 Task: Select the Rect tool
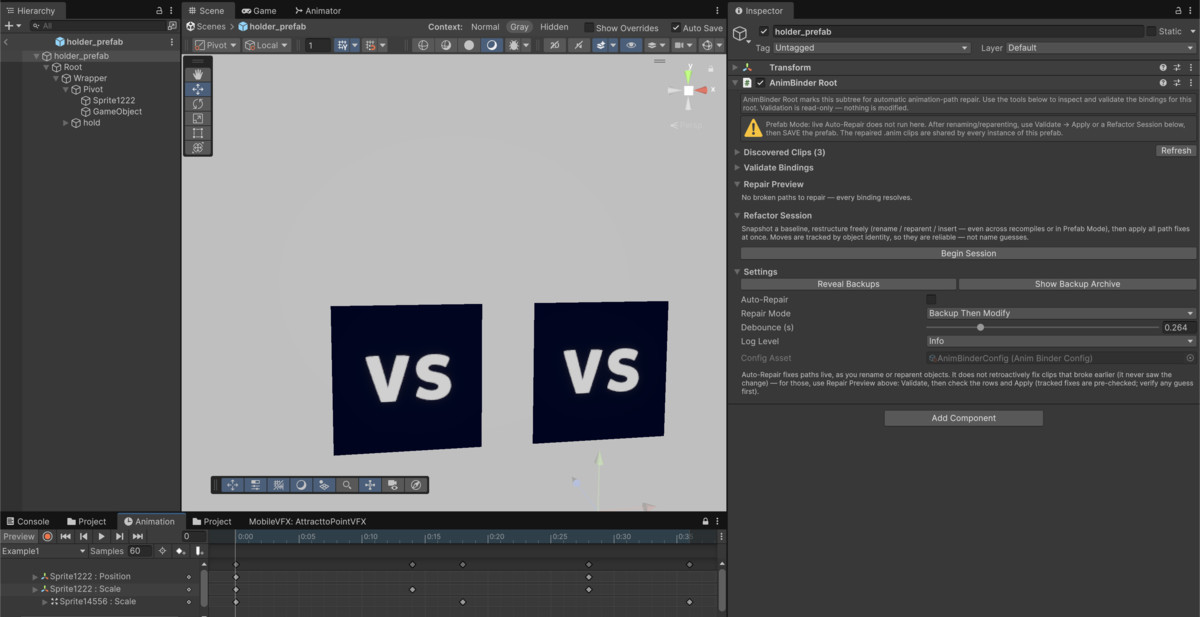pyautogui.click(x=198, y=133)
